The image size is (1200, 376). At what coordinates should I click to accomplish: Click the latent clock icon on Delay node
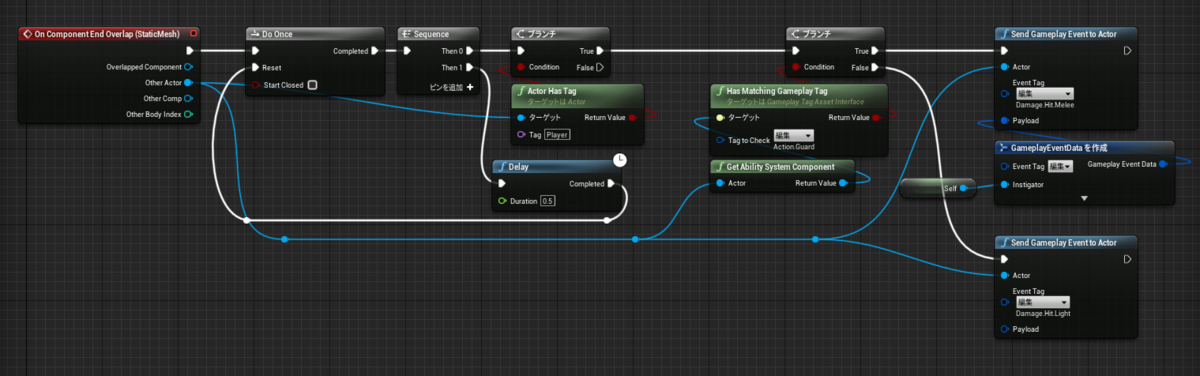click(x=620, y=160)
